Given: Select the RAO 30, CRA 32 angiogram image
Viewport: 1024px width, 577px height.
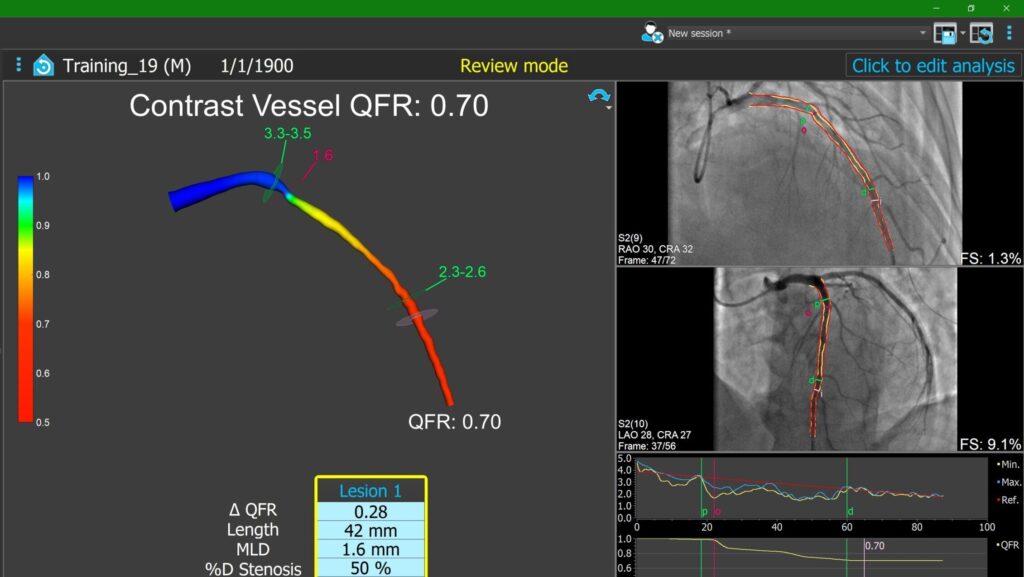Looking at the screenshot, I should click(816, 173).
